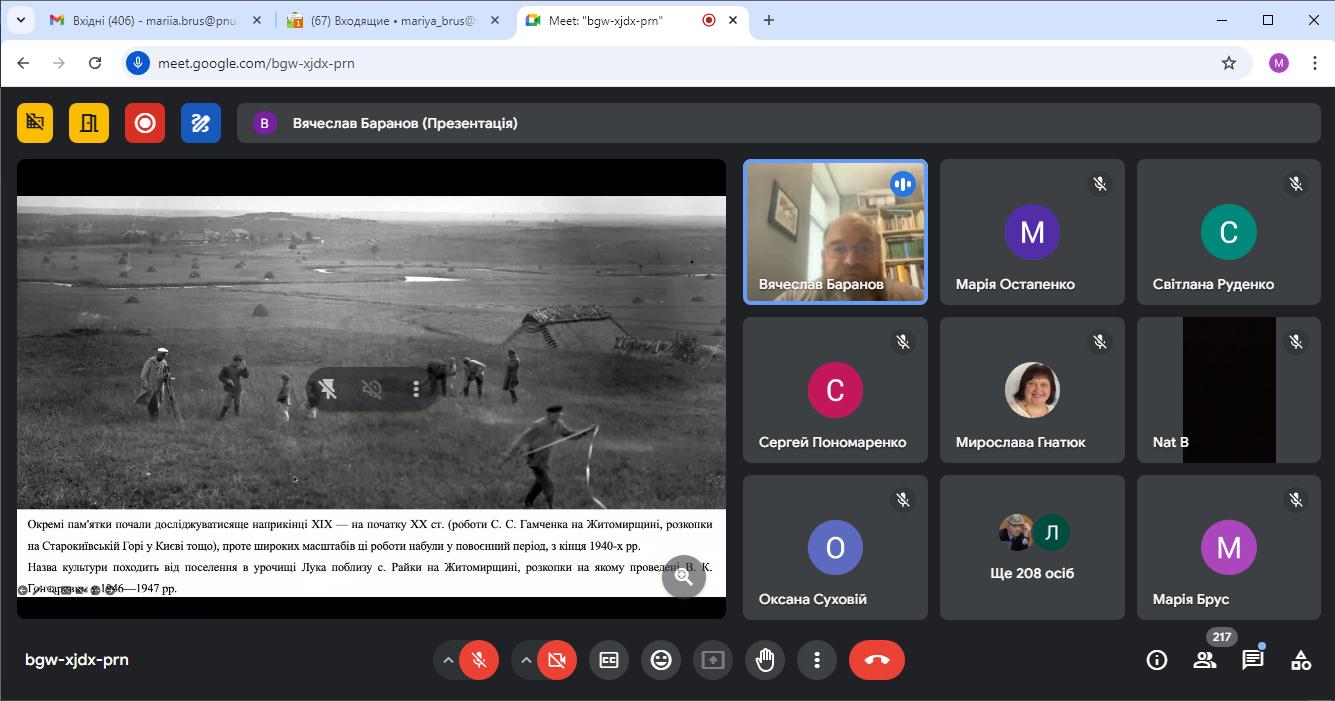Switch to the Gmail Вхідні tab
The height and width of the screenshot is (701, 1335).
click(x=145, y=20)
